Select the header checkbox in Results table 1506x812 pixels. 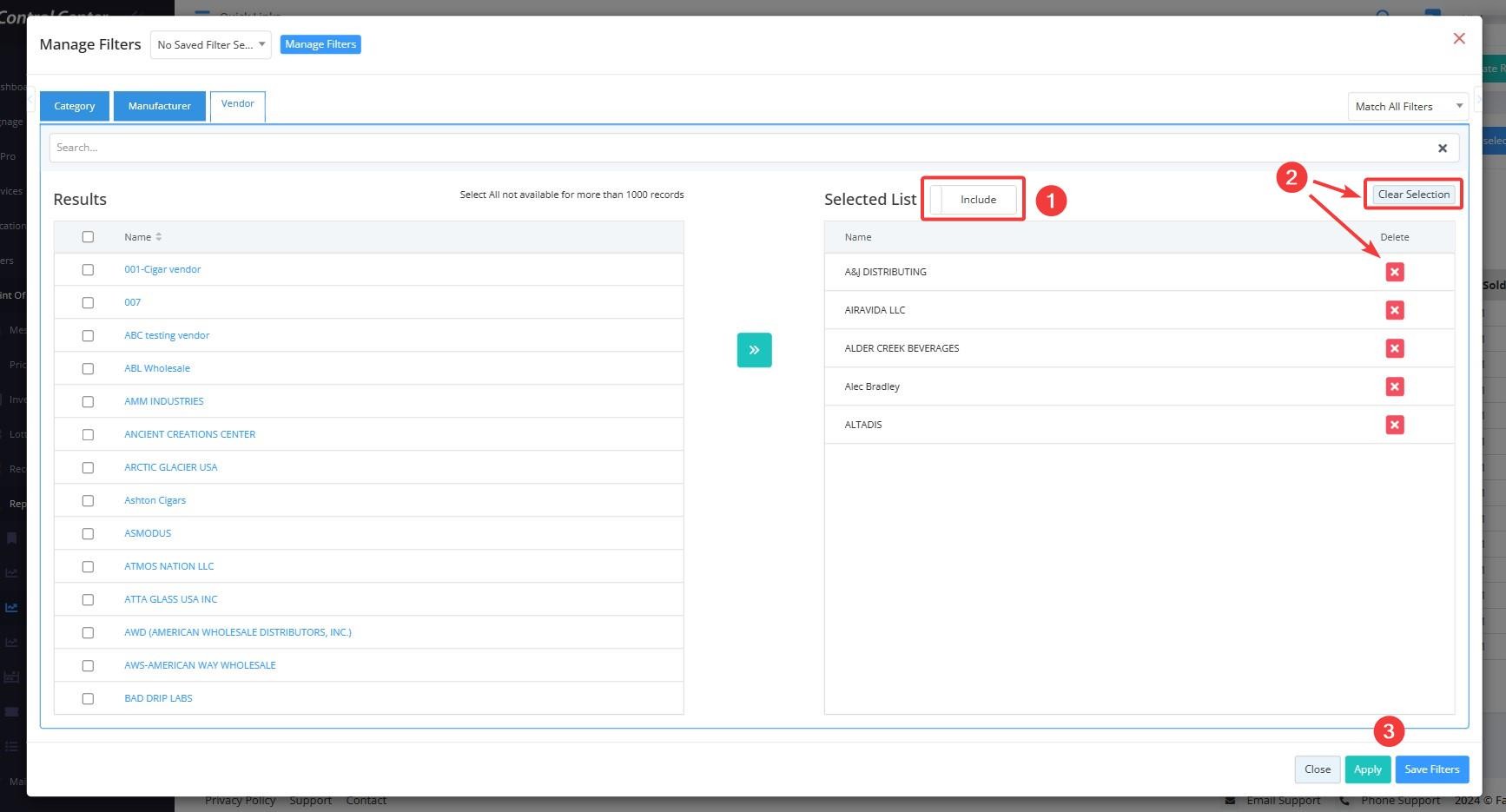[88, 237]
